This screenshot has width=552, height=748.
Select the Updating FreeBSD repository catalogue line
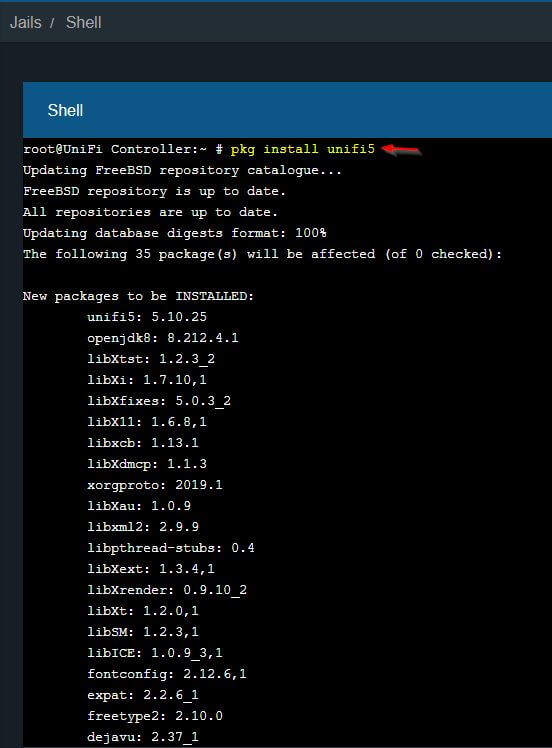click(182, 170)
